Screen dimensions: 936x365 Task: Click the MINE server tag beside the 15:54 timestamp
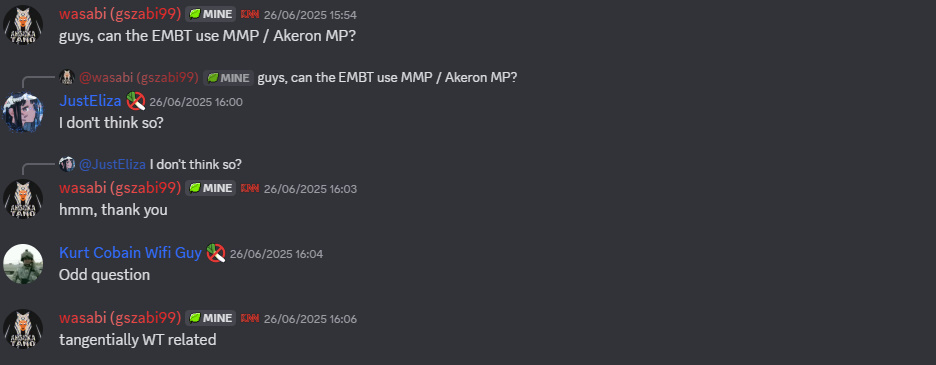tap(210, 14)
